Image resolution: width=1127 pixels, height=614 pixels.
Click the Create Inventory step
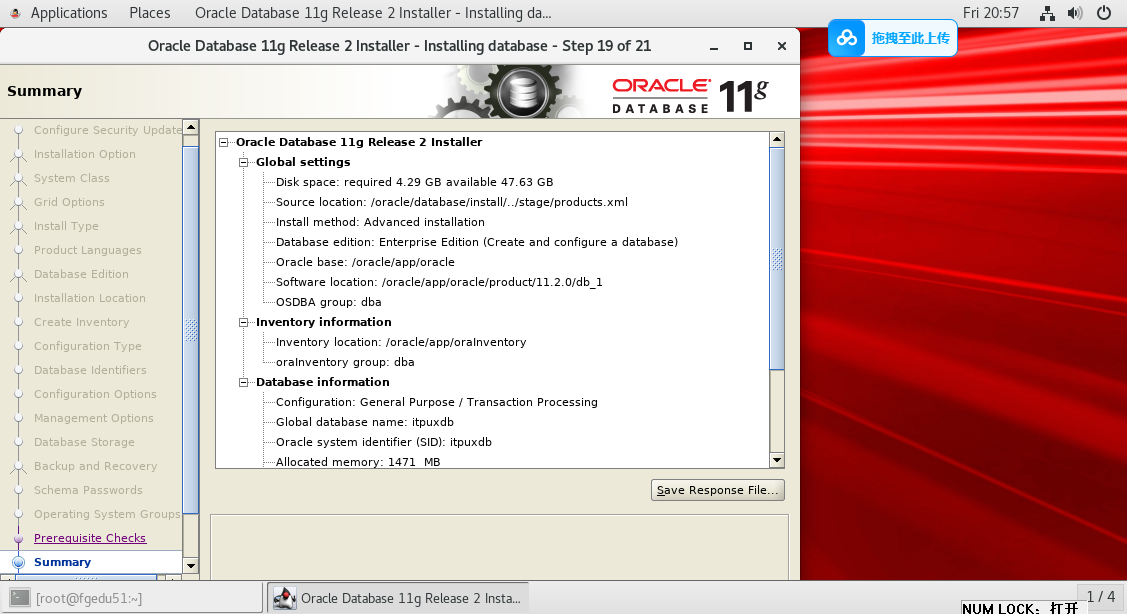(82, 323)
